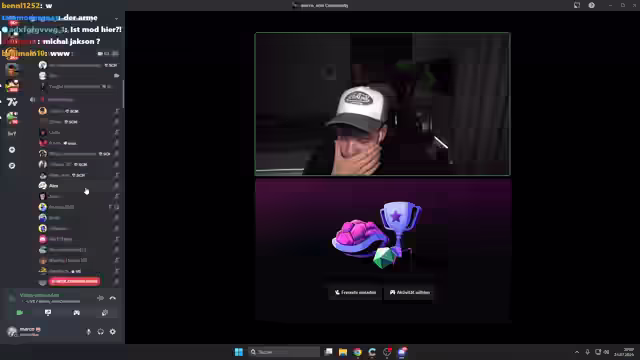Open the help icon in title bar
640x360 pixels.
pos(591,5)
